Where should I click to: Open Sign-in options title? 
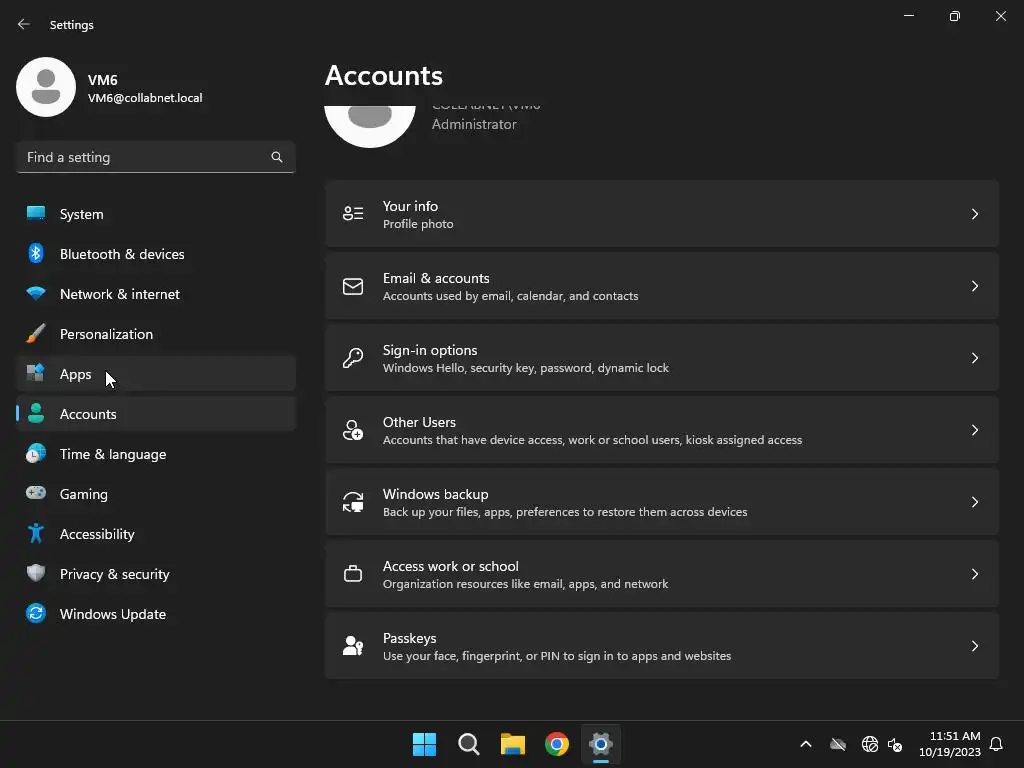430,351
